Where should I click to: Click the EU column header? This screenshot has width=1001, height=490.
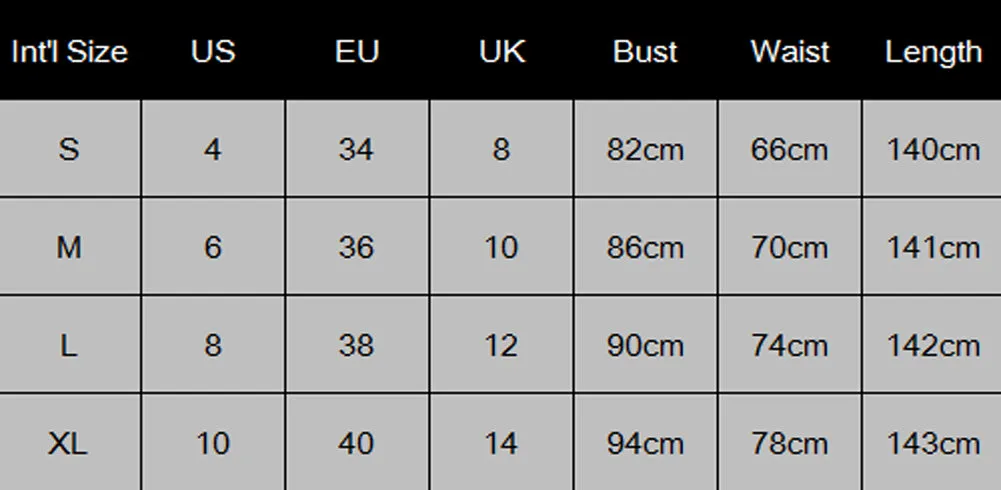tap(357, 52)
